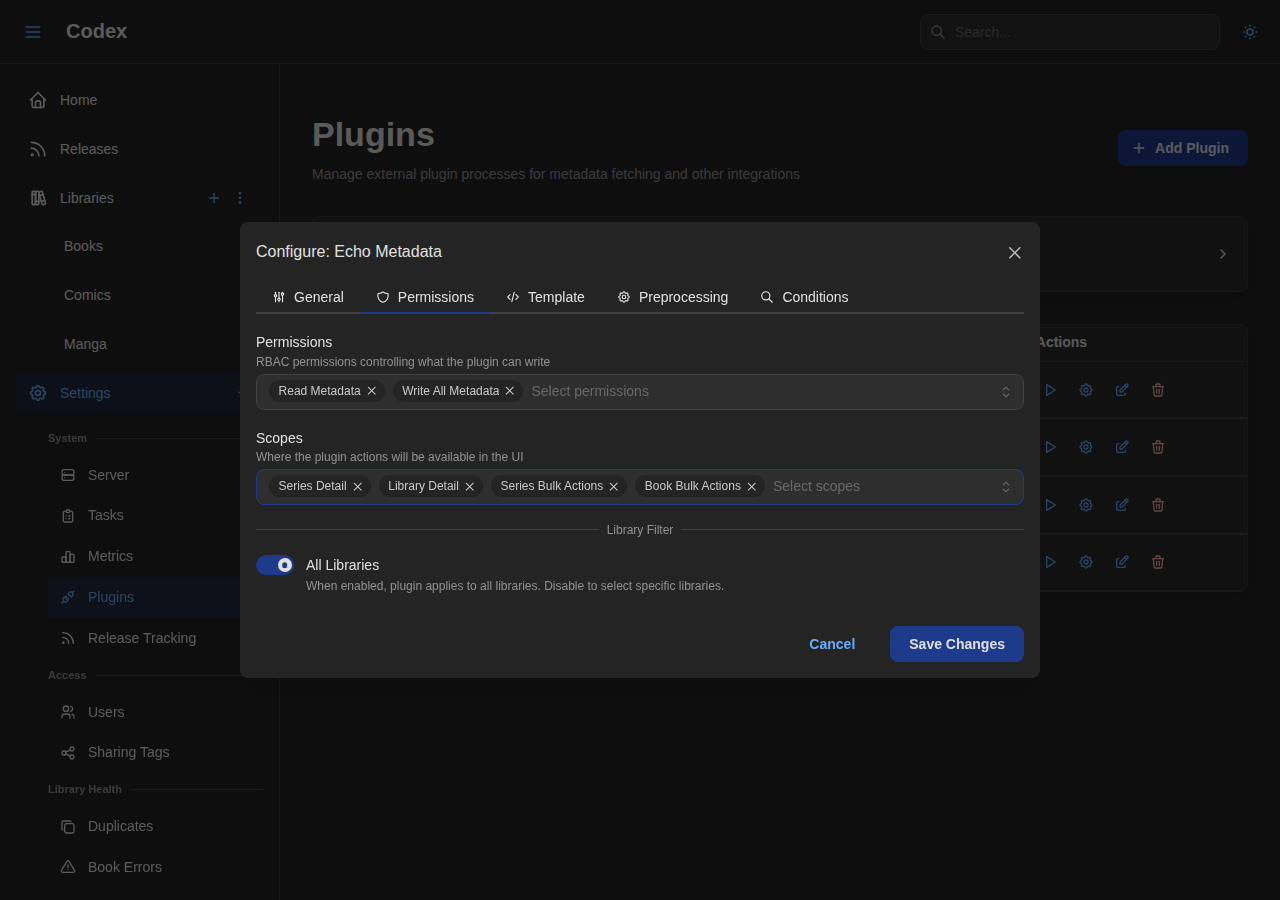Click the first row's play test icon
The height and width of the screenshot is (900, 1280).
[x=1050, y=390]
